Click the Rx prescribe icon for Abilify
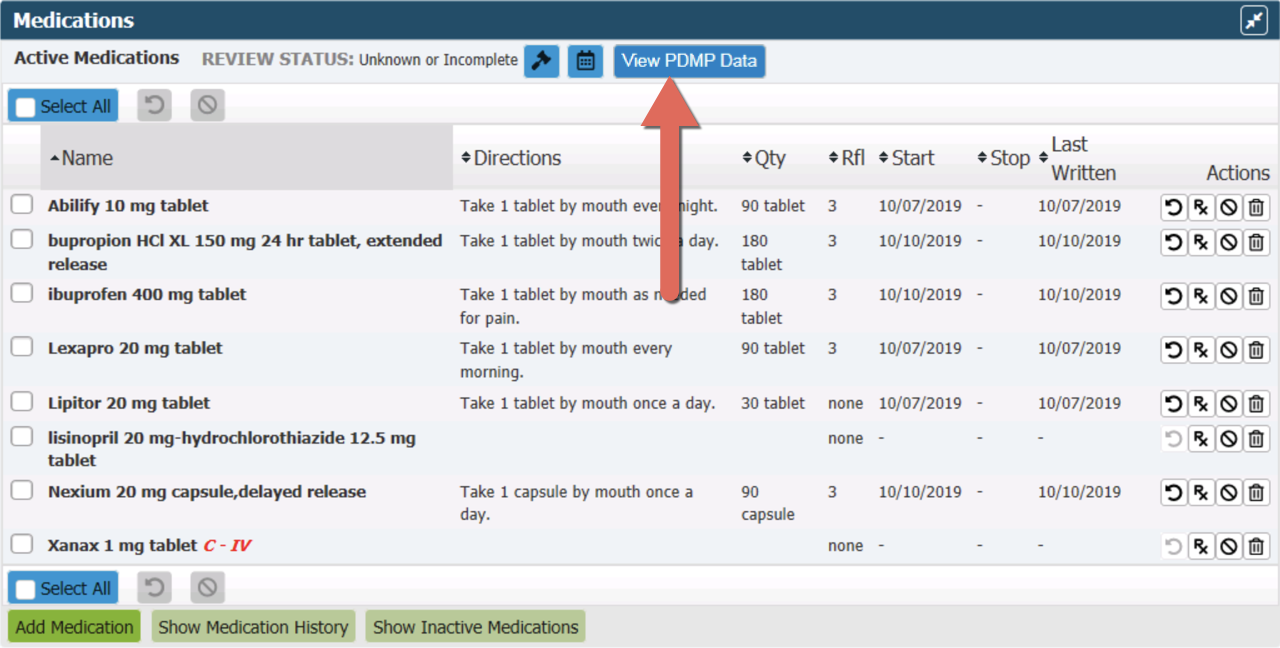The width and height of the screenshot is (1280, 648). [1201, 208]
